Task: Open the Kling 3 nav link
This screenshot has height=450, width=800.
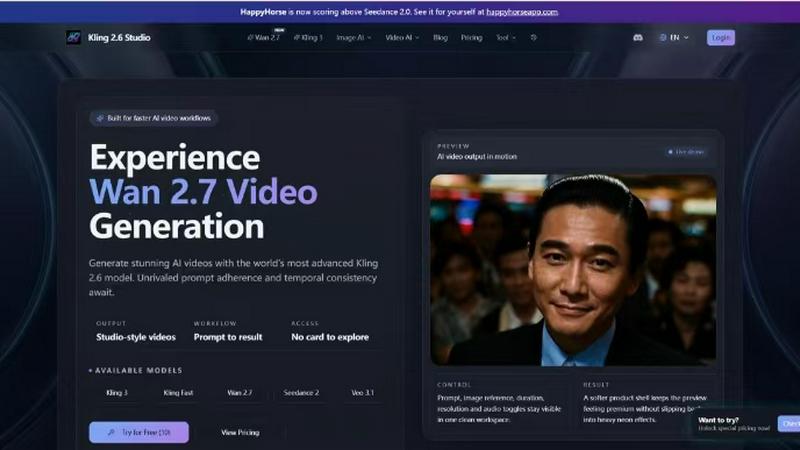Action: pos(308,38)
